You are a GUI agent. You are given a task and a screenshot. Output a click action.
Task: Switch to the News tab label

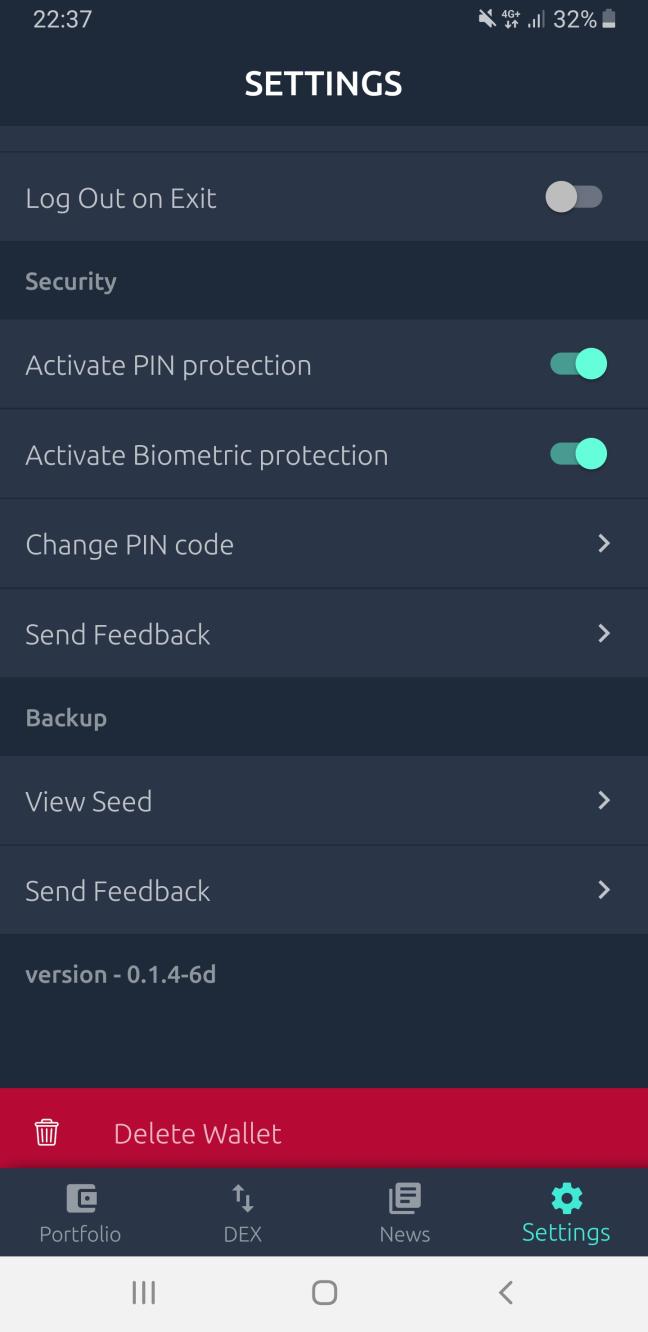(405, 1234)
